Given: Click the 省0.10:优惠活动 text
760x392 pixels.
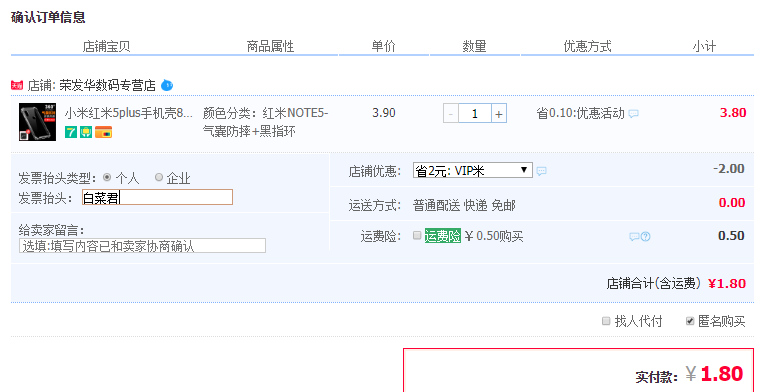Looking at the screenshot, I should click(x=580, y=113).
